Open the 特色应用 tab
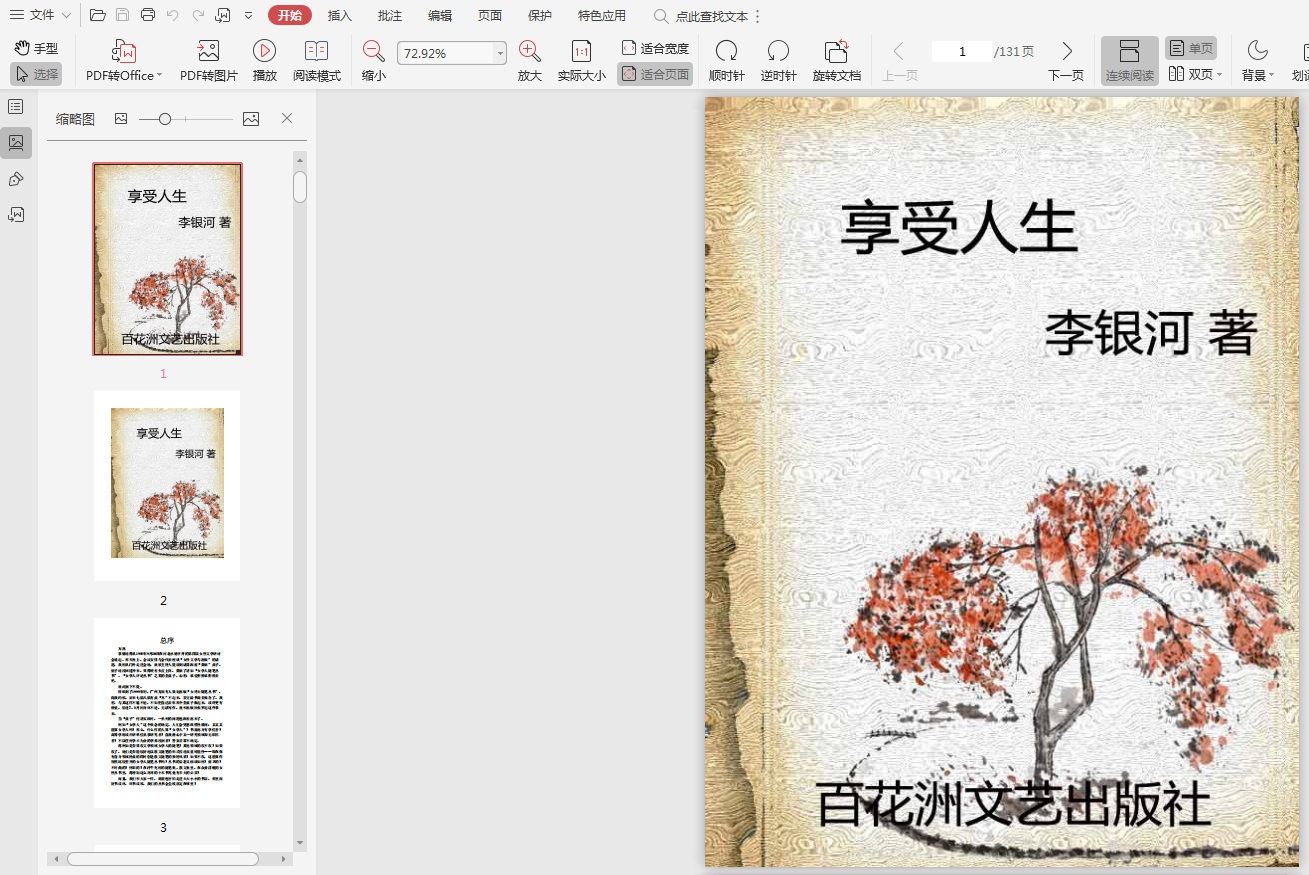 tap(602, 16)
